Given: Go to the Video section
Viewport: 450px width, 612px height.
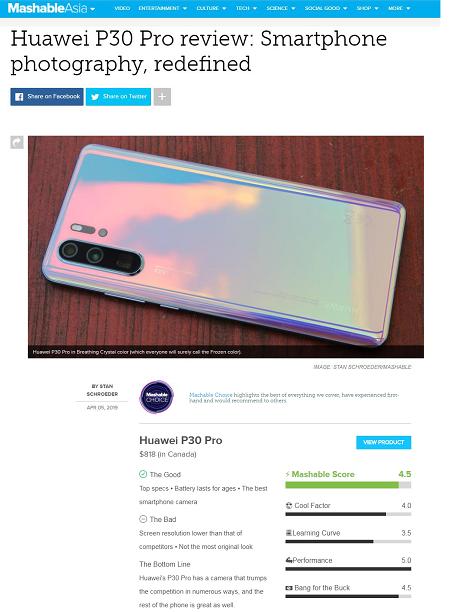Looking at the screenshot, I should tap(122, 8).
